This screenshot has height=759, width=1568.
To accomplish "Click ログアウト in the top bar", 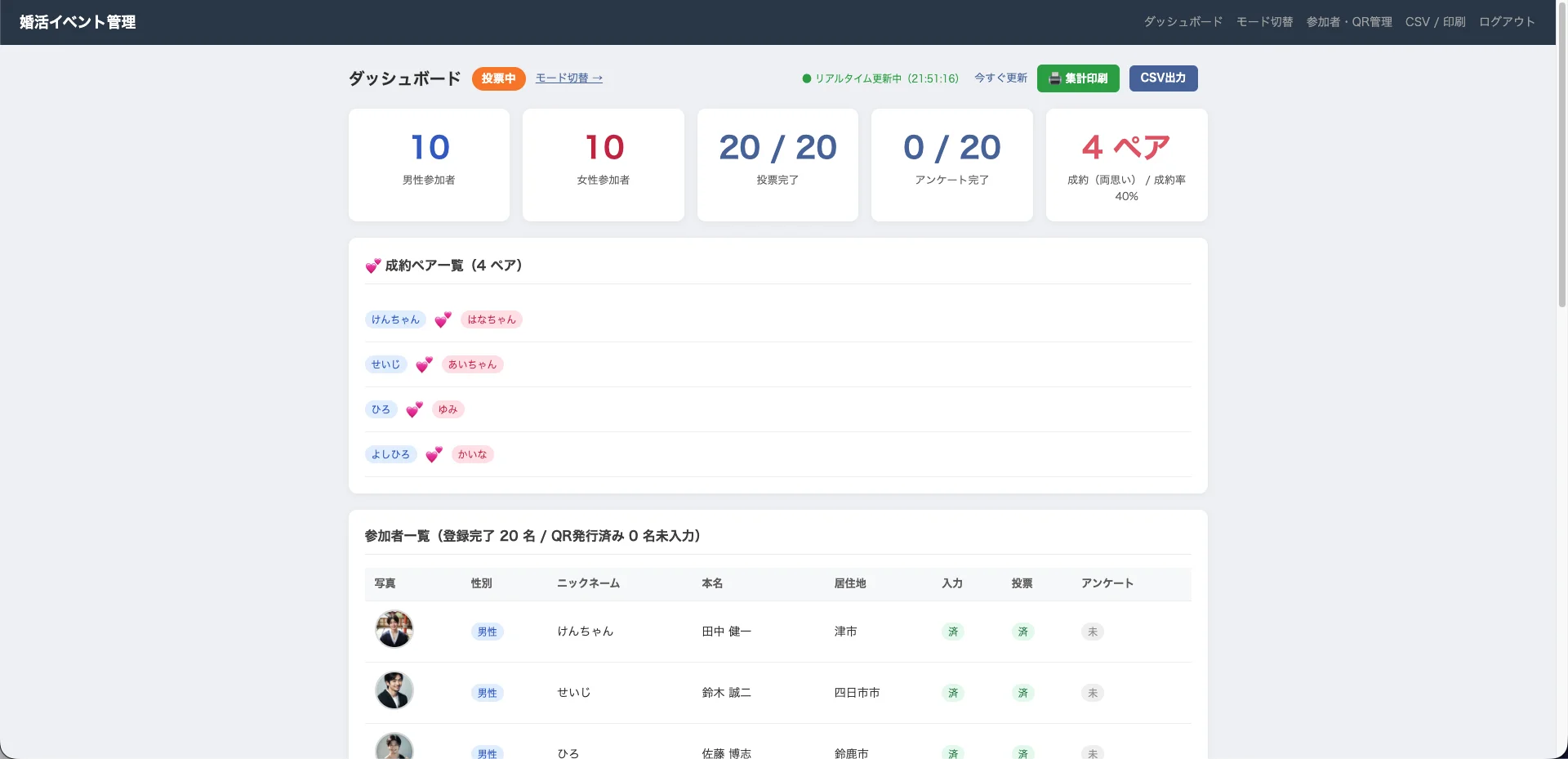I will [x=1507, y=22].
